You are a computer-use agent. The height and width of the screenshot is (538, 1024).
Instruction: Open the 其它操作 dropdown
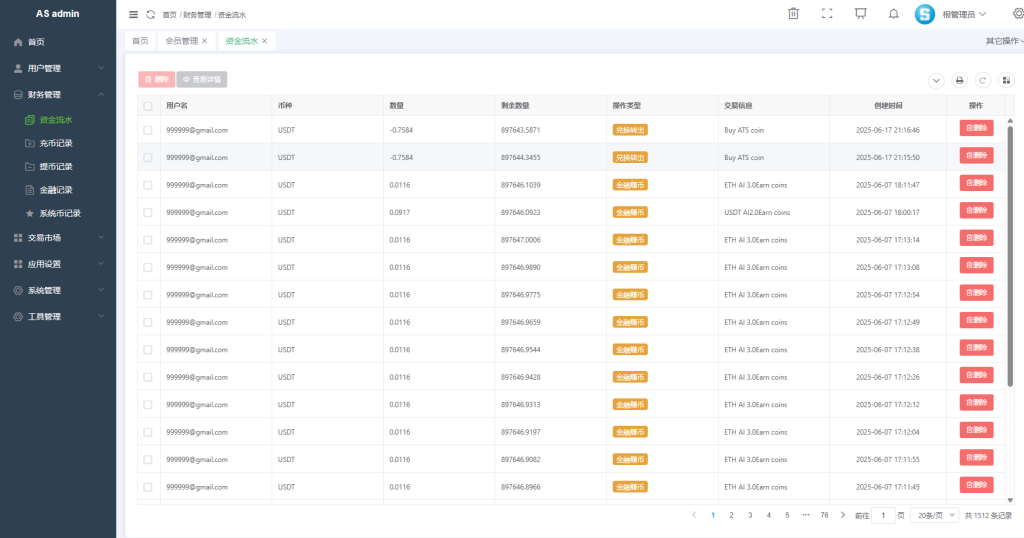[1004, 40]
